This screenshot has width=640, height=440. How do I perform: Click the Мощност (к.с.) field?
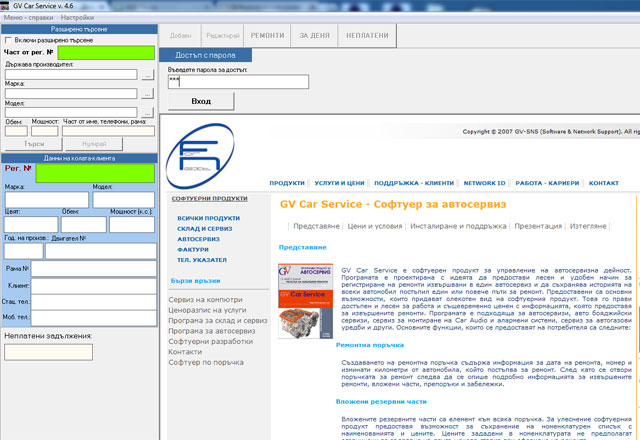[x=132, y=224]
